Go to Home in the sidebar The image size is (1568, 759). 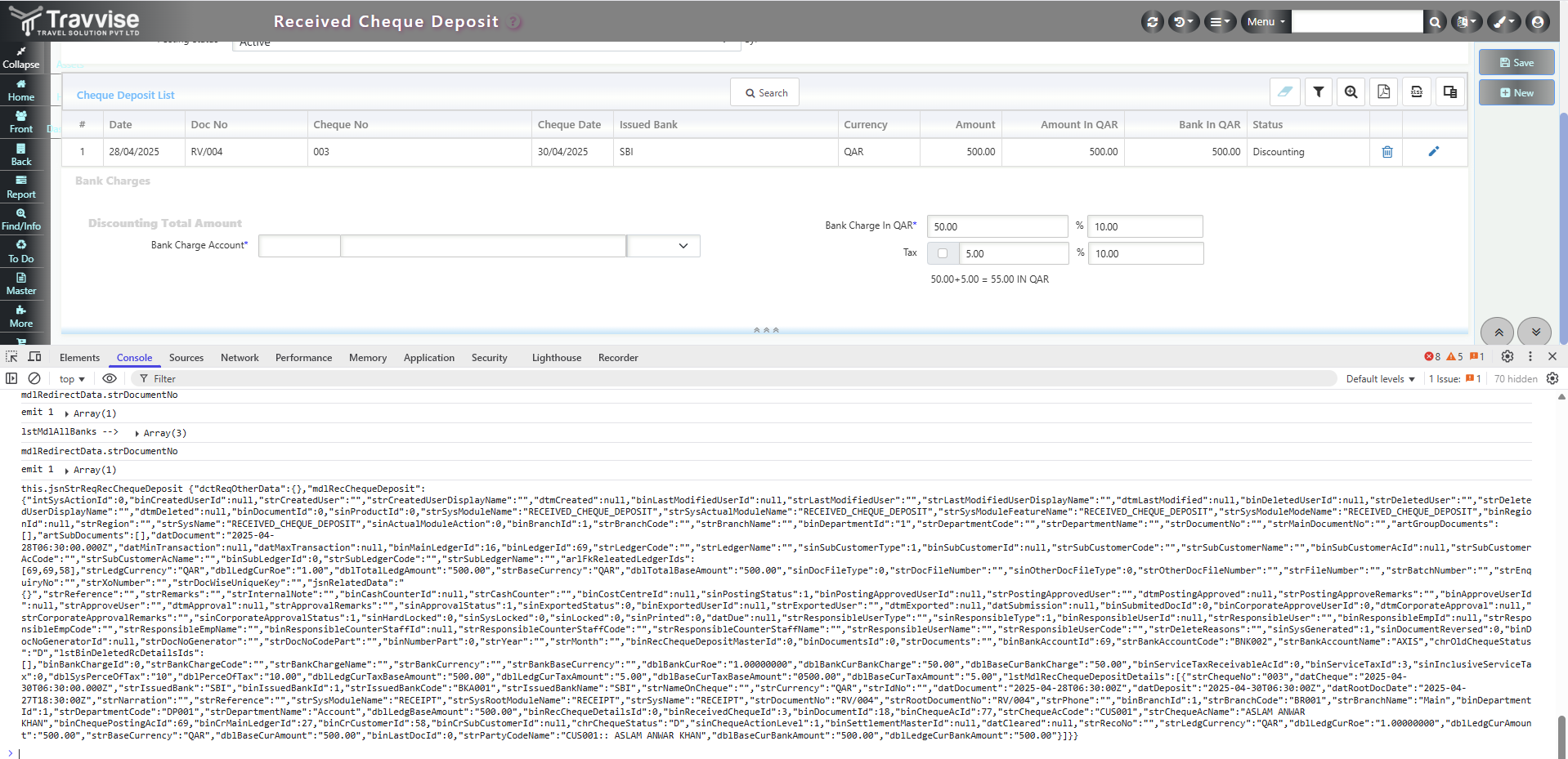[x=21, y=90]
